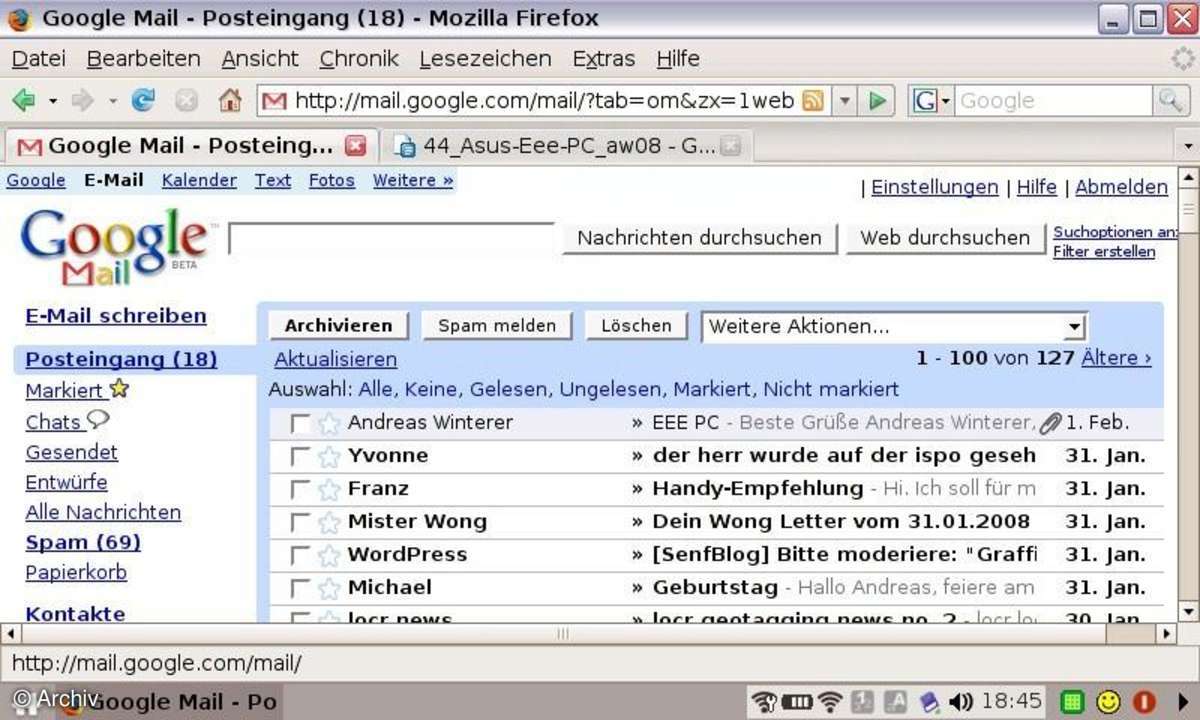Open the Einstellungen link
The width and height of the screenshot is (1200, 720).
(935, 187)
